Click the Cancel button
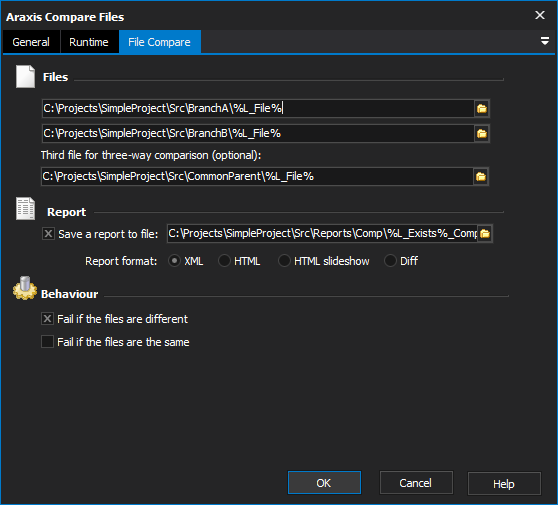558x505 pixels. [x=416, y=483]
